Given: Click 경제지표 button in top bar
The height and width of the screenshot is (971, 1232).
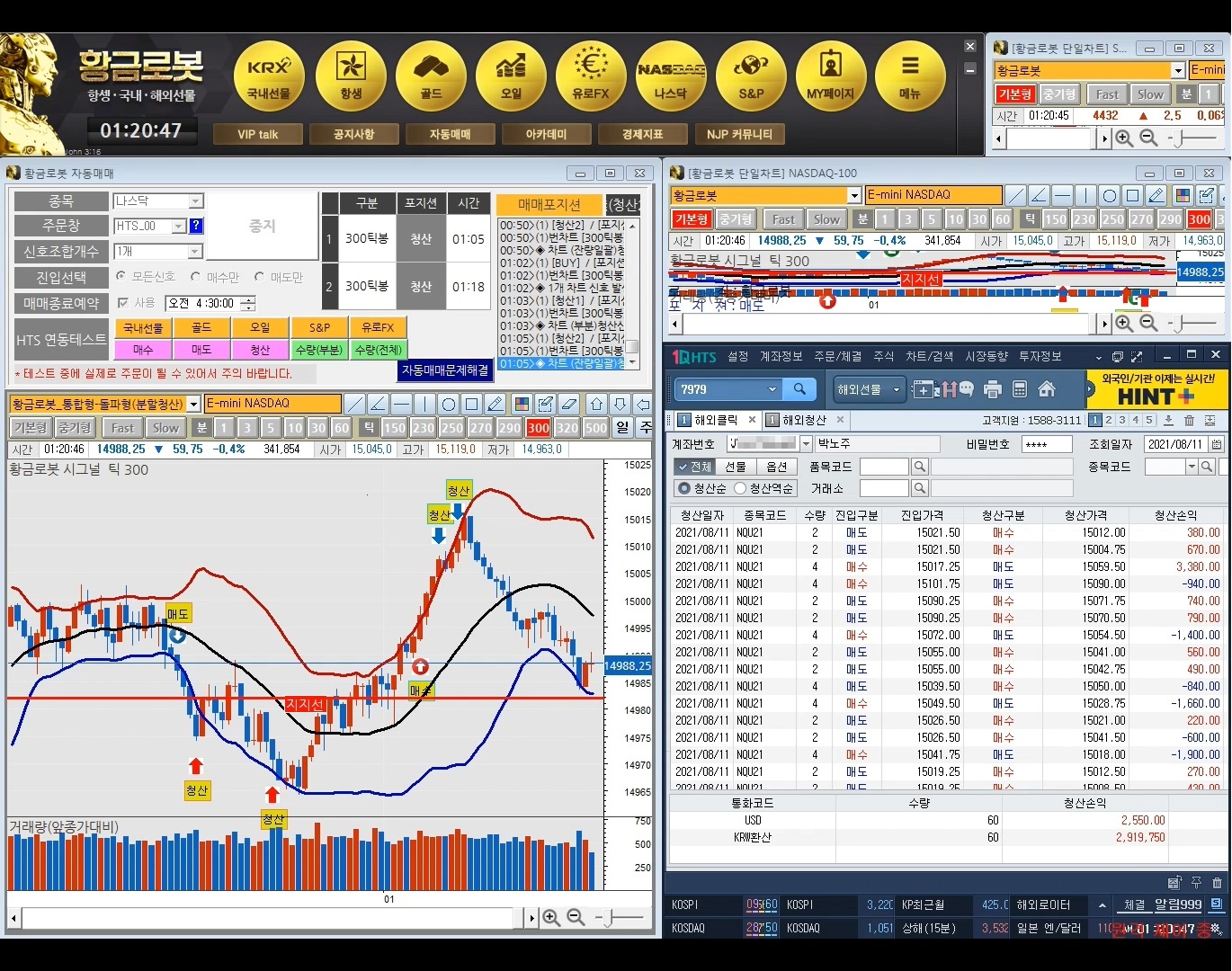Looking at the screenshot, I should 642,134.
